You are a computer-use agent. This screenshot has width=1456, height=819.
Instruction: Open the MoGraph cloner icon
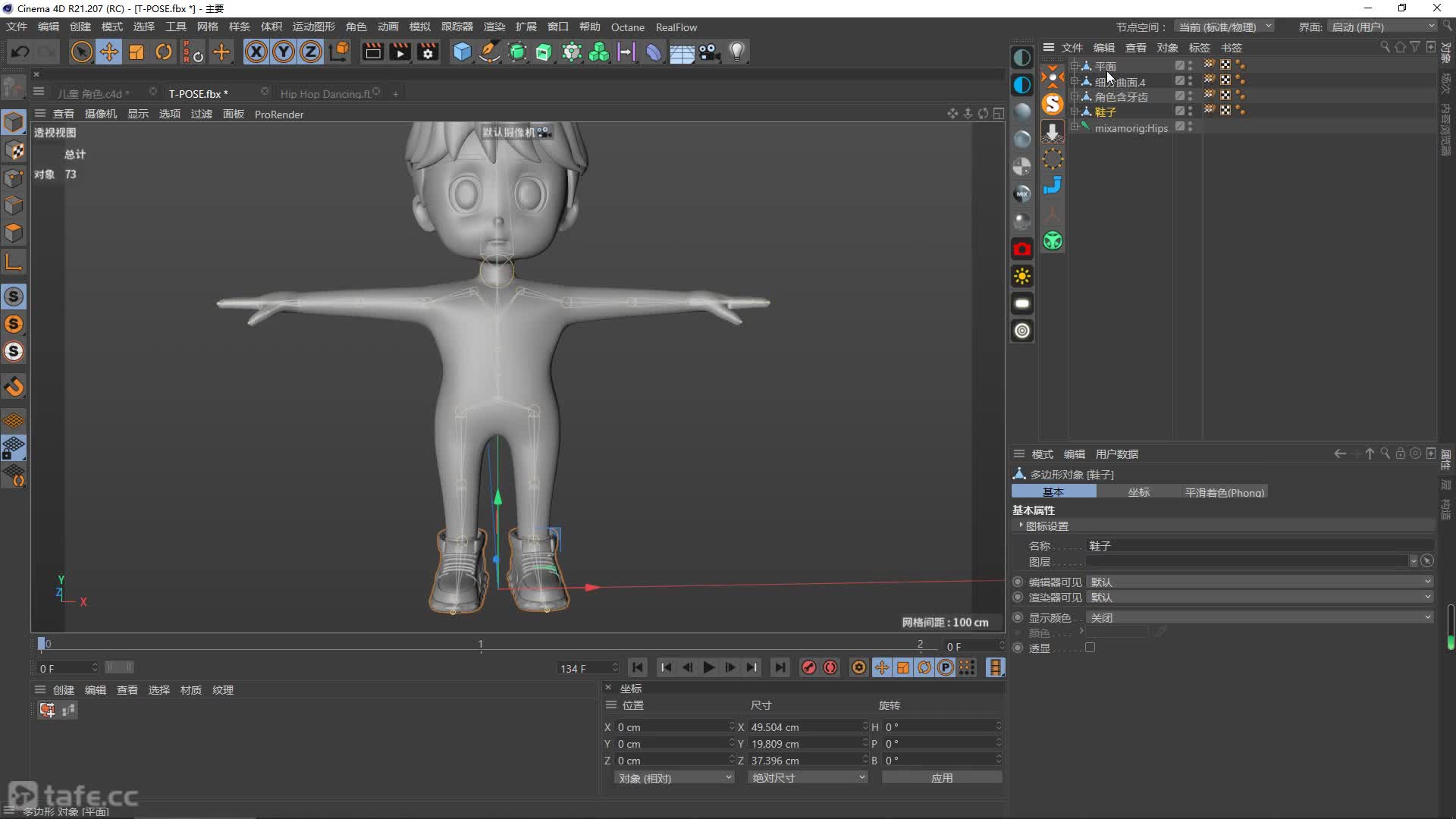point(599,52)
